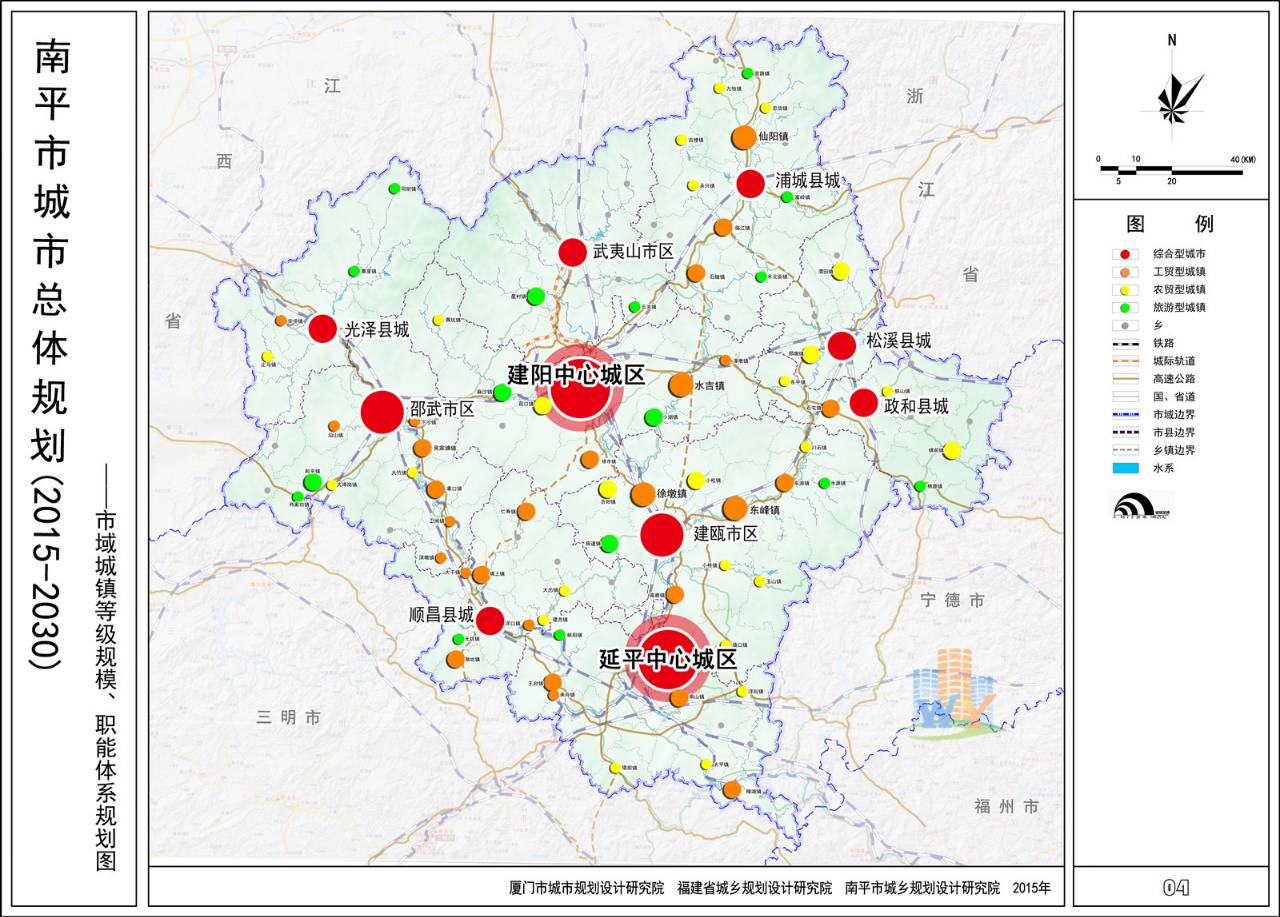The image size is (1280, 917).
Task: Toggle the 铁路 dashed line legend entry
Action: tap(1124, 343)
